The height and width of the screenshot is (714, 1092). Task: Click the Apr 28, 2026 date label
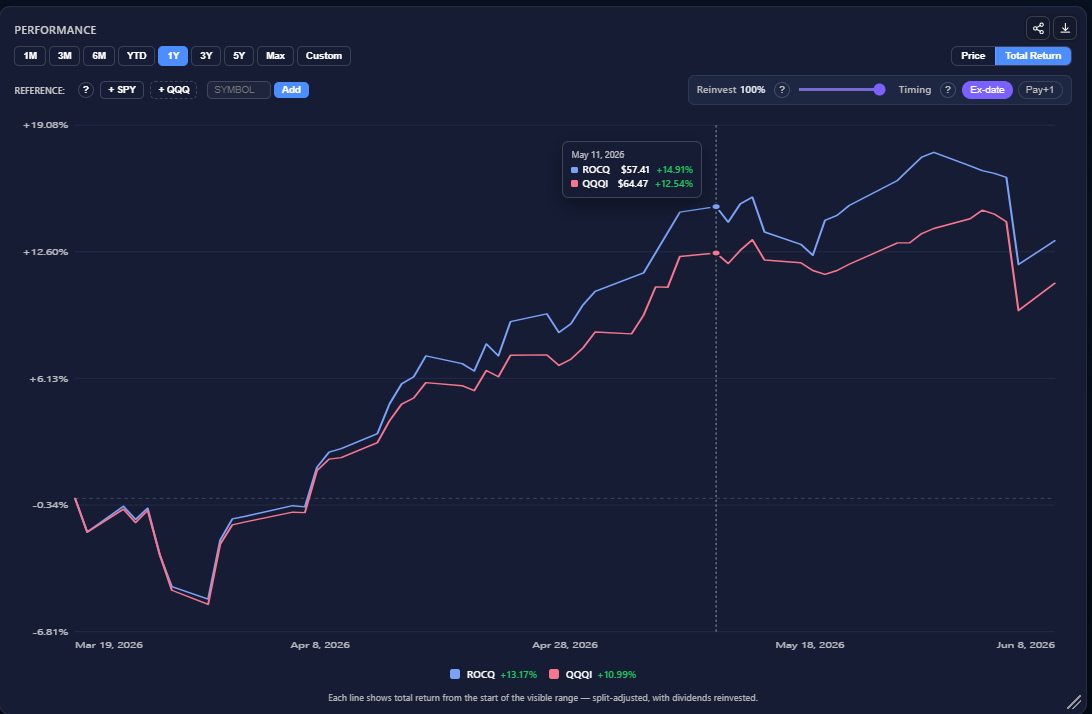pos(565,645)
